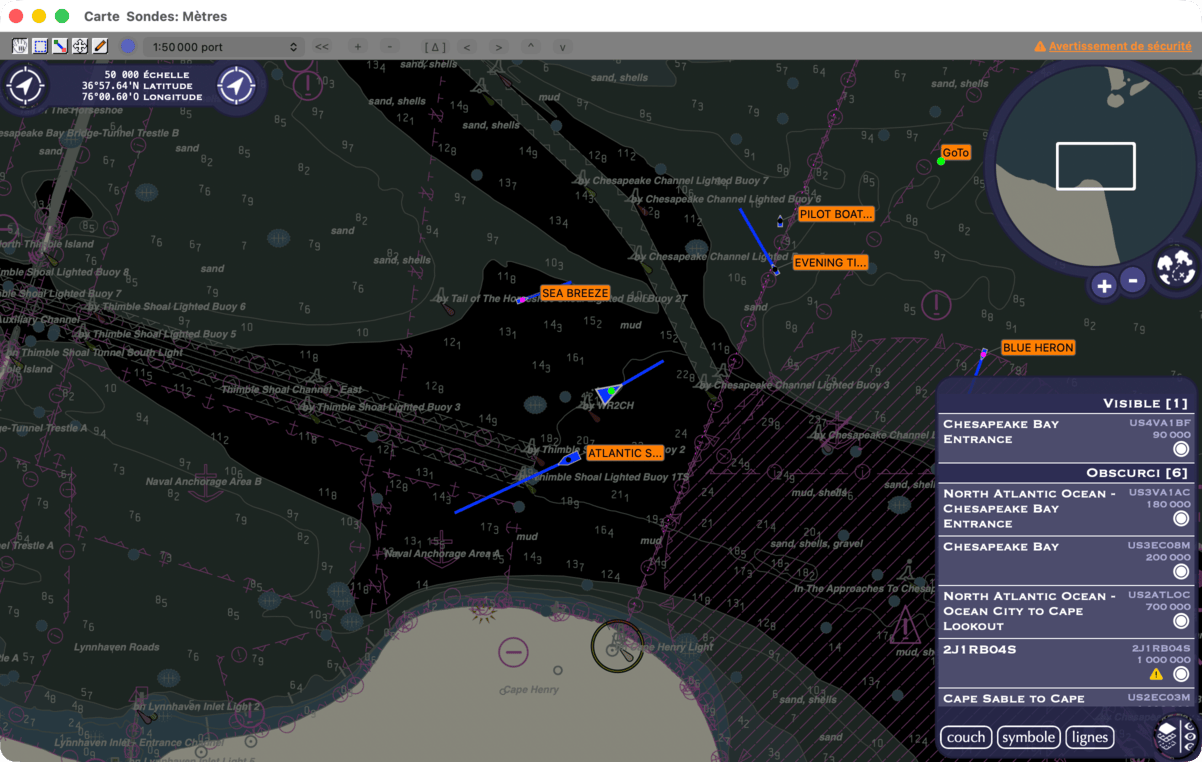1202x762 pixels.
Task: Click the warning triangle on 2J1RB04S row
Action: 1156,674
